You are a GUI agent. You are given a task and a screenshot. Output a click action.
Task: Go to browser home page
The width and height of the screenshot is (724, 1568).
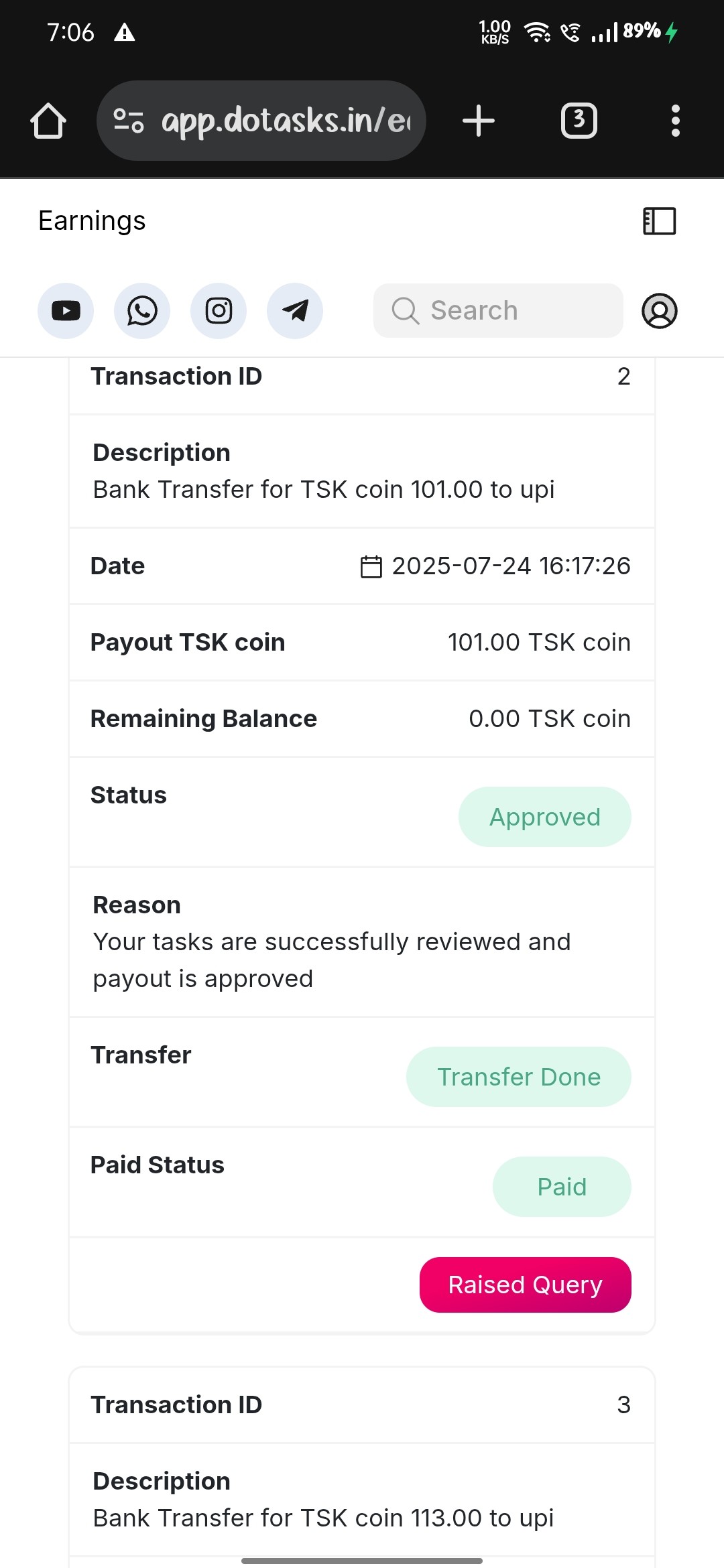coord(48,121)
